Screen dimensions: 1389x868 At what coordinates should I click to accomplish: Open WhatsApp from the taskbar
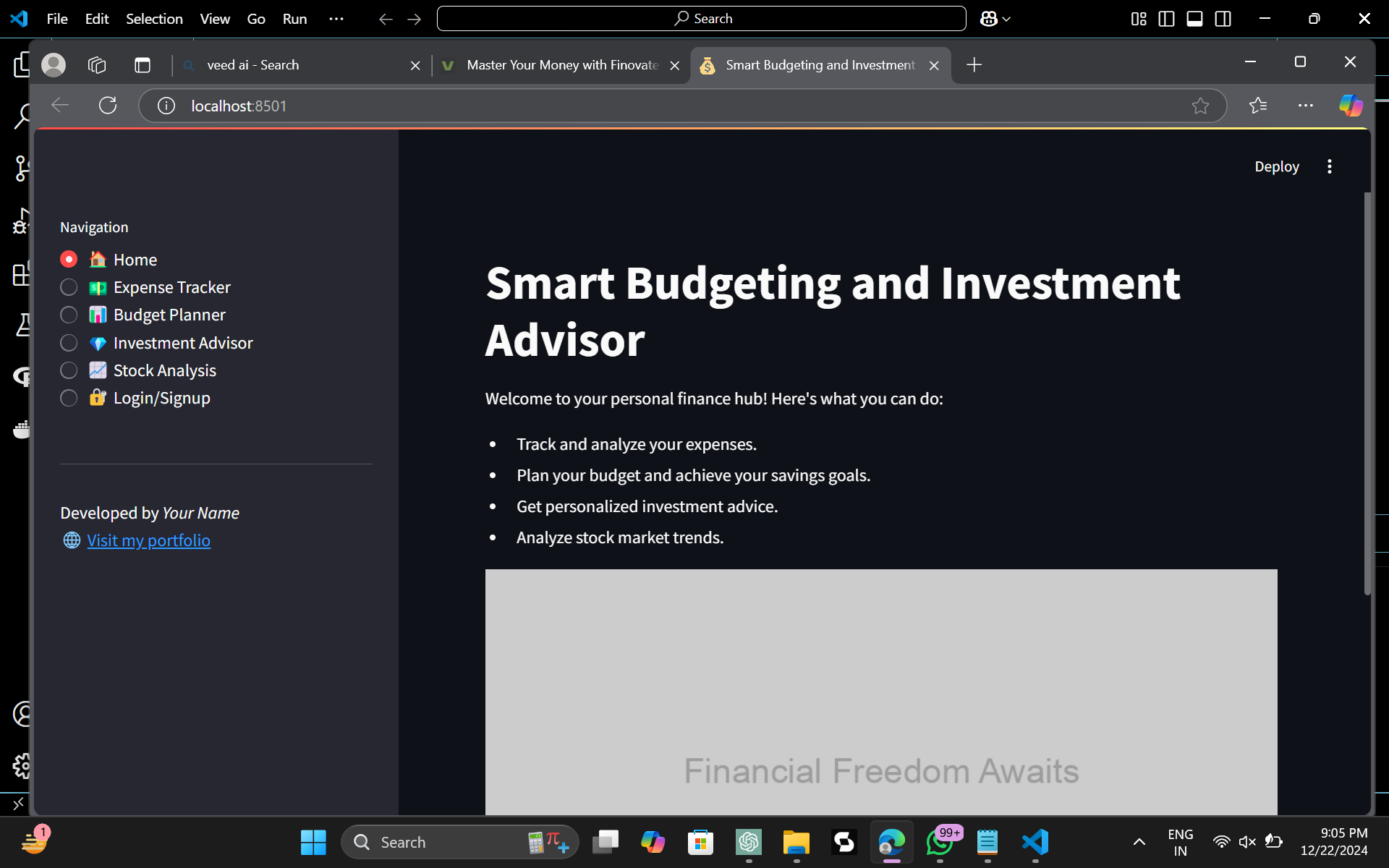point(939,842)
